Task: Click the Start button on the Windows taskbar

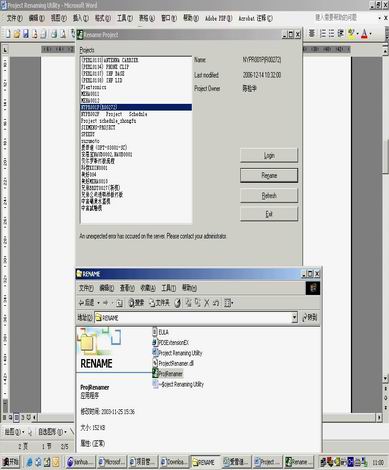Action: (11, 462)
